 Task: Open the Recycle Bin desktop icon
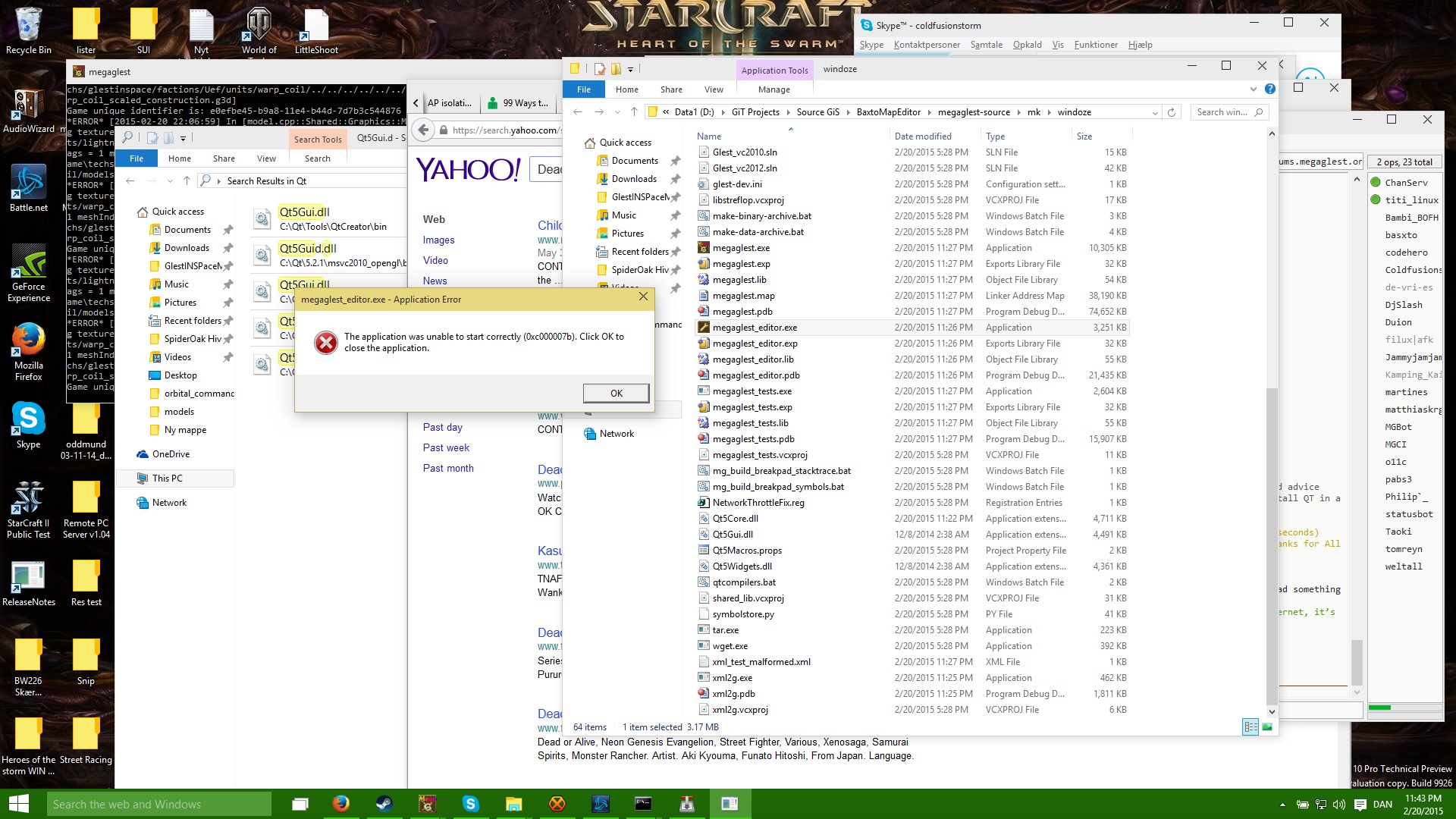coord(29,31)
